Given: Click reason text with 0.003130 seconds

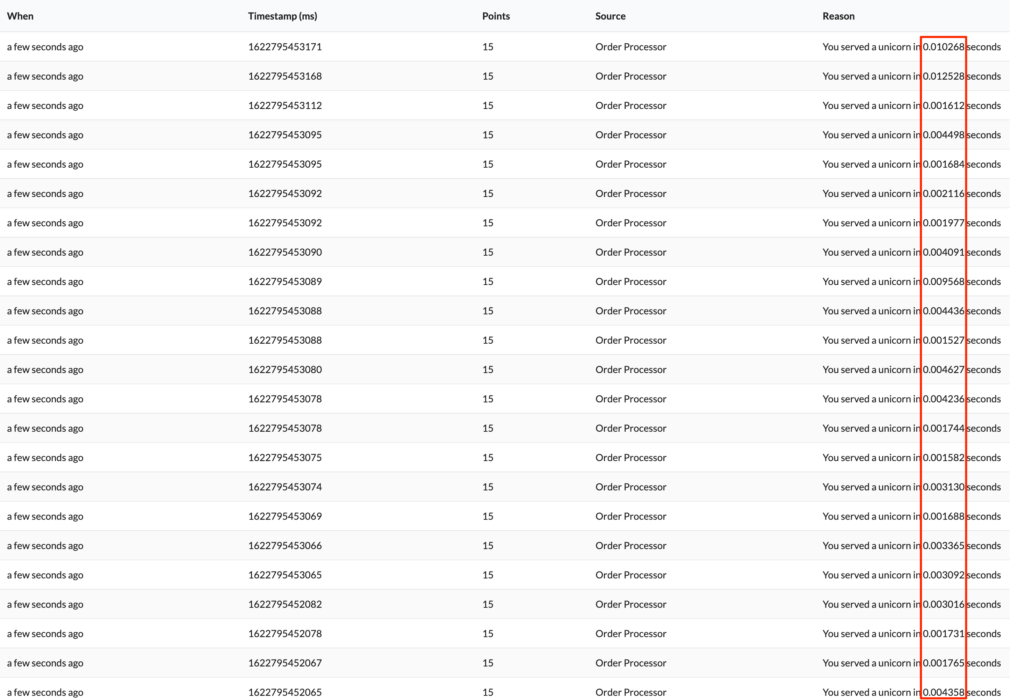Looking at the screenshot, I should tap(912, 487).
